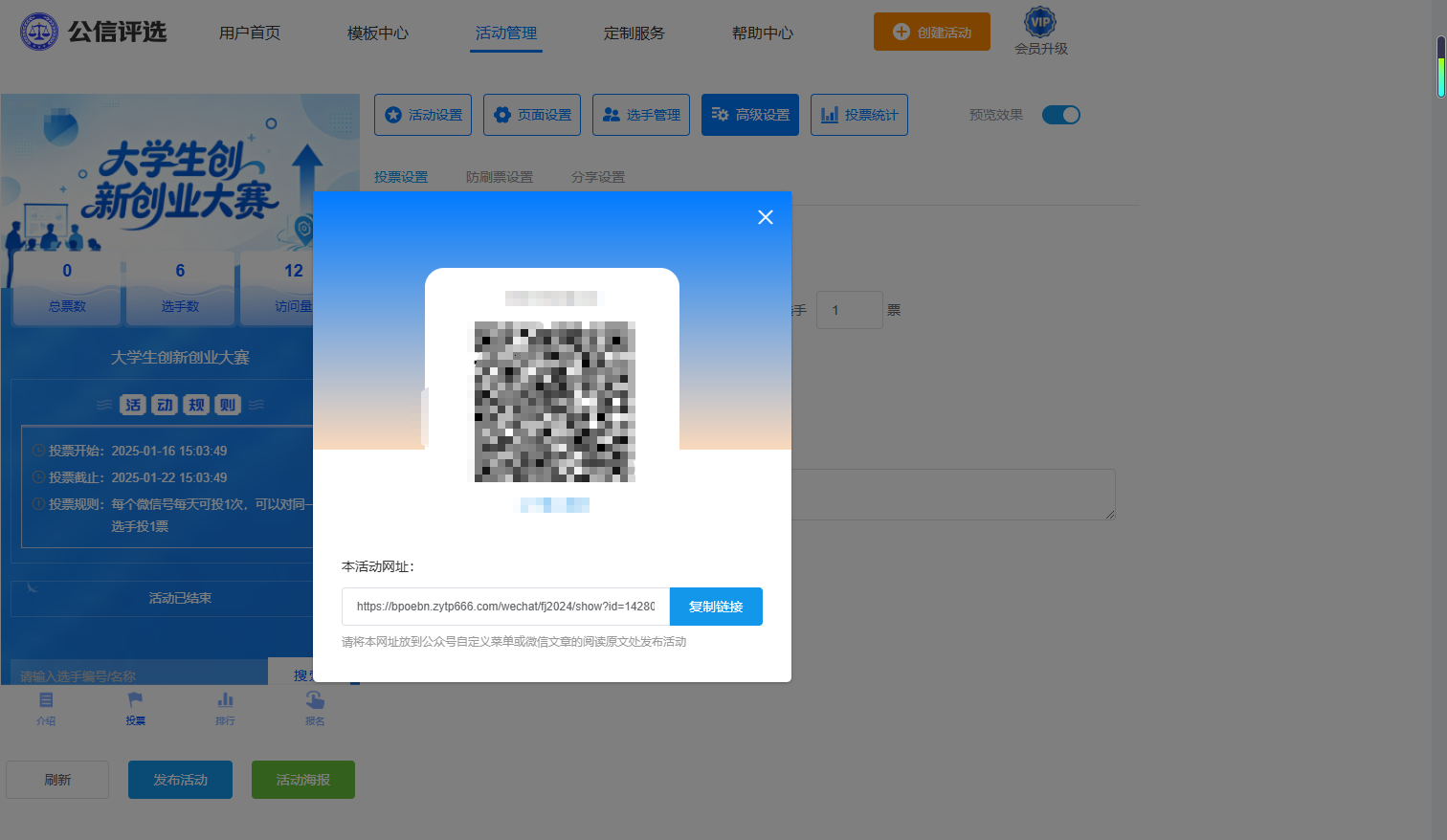Click the 投票规则 description line
The width and height of the screenshot is (1447, 840).
(173, 515)
